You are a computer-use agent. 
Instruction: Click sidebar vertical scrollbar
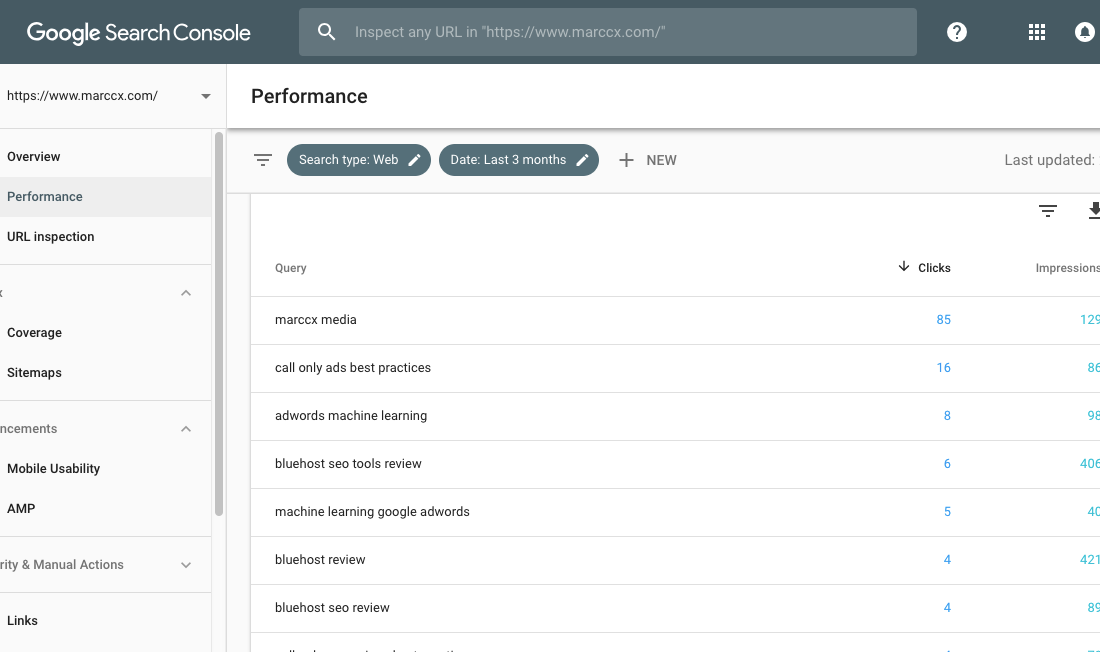(x=219, y=324)
